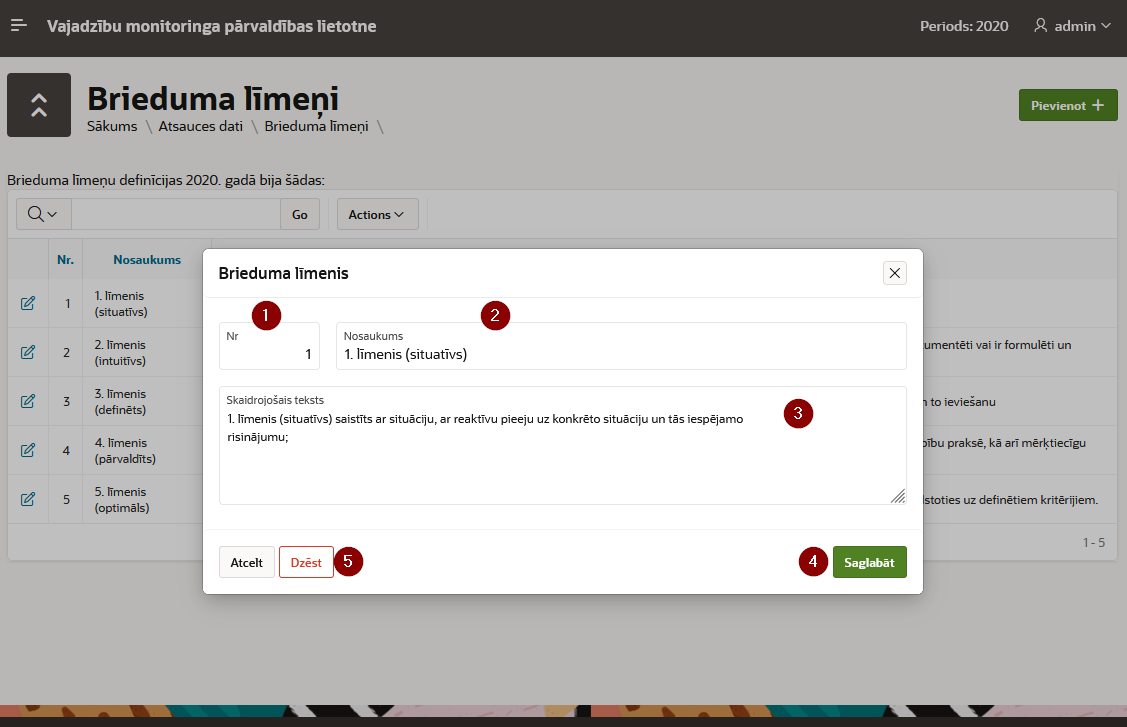Image resolution: width=1127 pixels, height=727 pixels.
Task: Focus the Nosaukums text field
Action: coord(620,354)
